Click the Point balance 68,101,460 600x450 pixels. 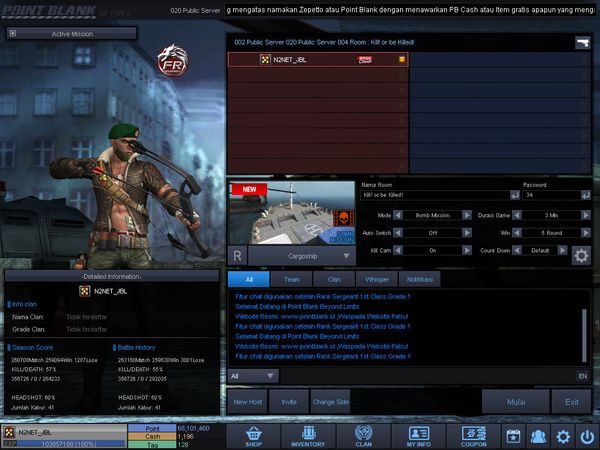tap(193, 428)
